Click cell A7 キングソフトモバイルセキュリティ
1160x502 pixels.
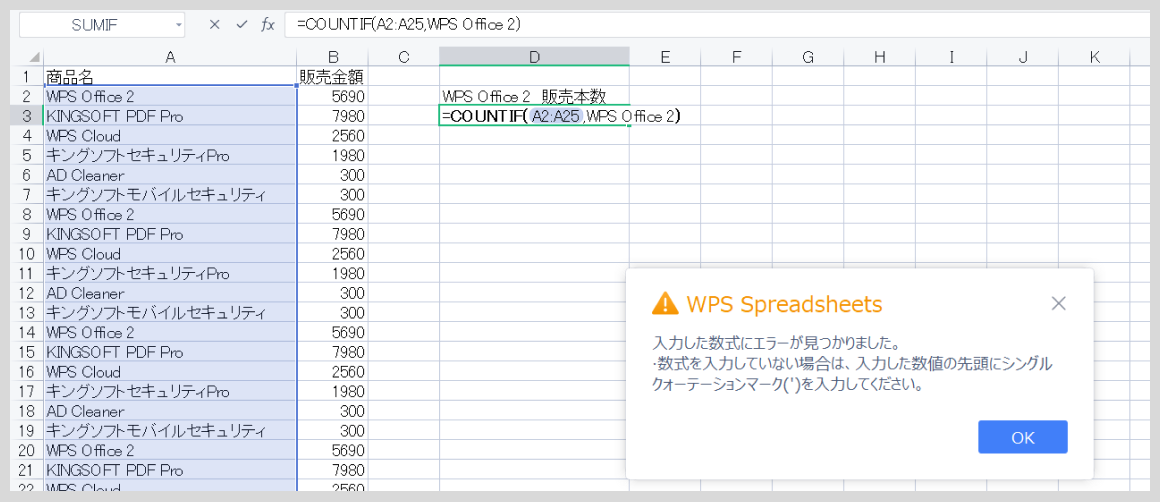(x=170, y=194)
